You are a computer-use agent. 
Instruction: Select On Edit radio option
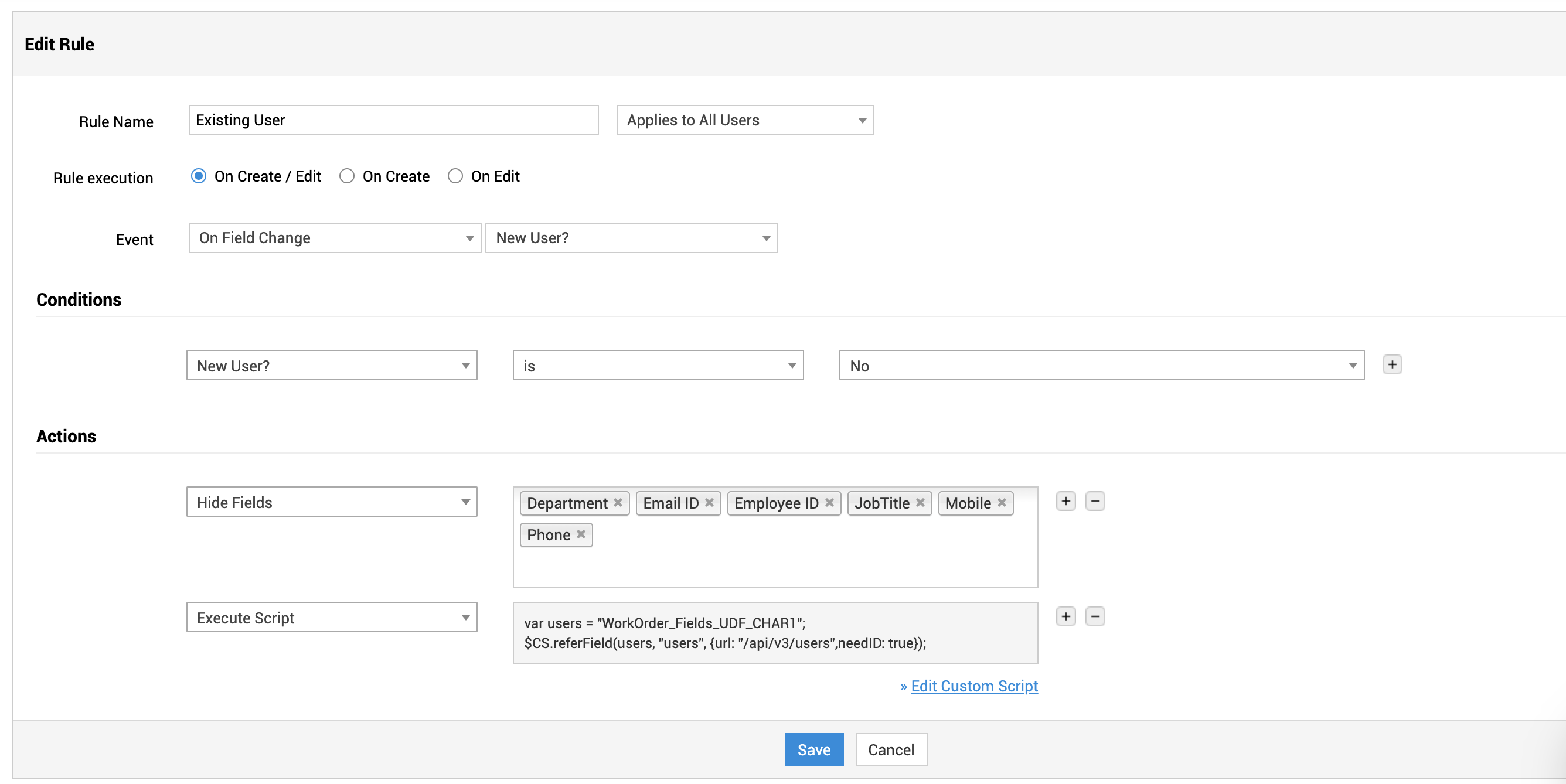point(455,176)
